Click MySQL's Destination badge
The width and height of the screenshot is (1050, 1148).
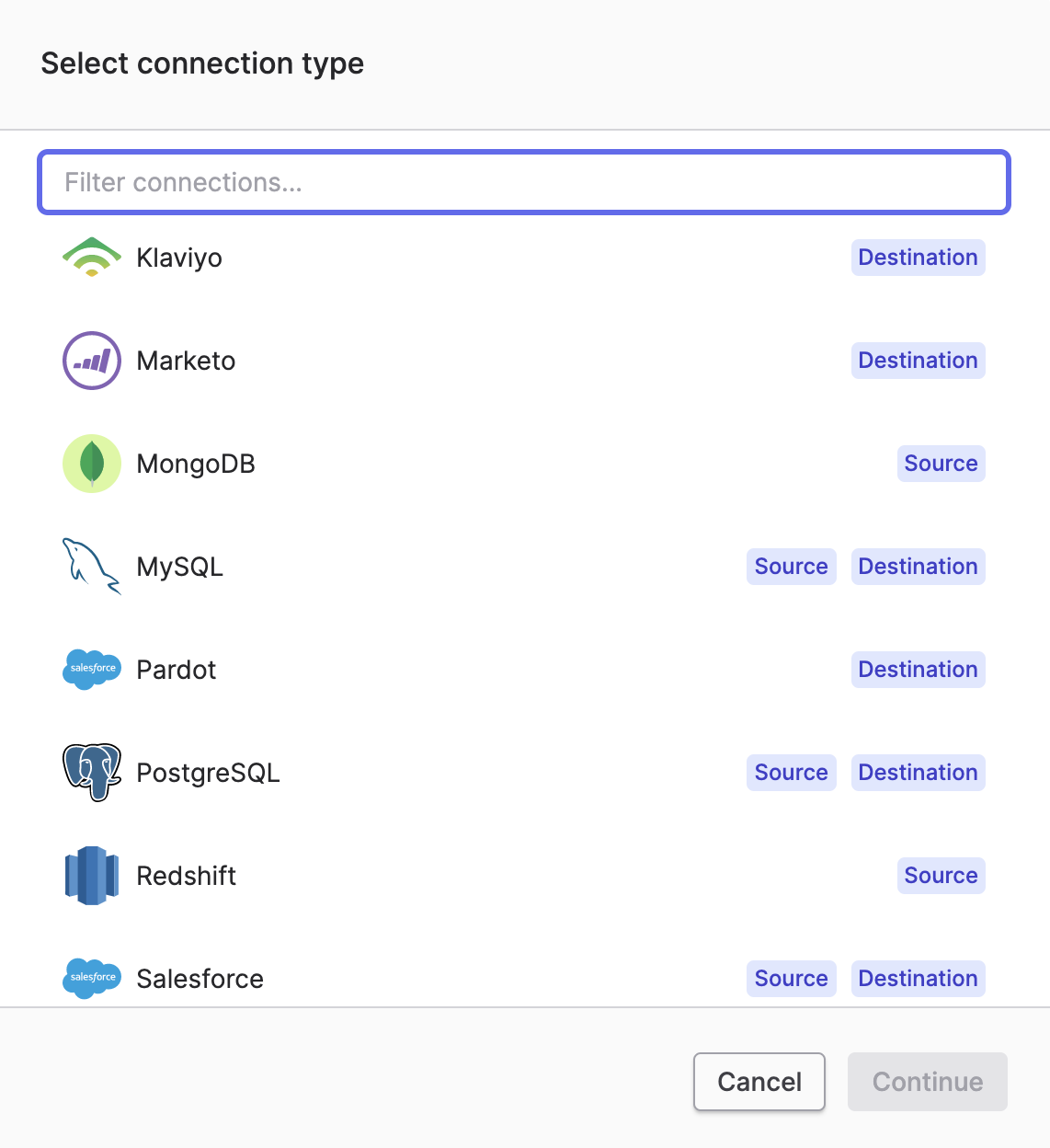pyautogui.click(x=918, y=567)
